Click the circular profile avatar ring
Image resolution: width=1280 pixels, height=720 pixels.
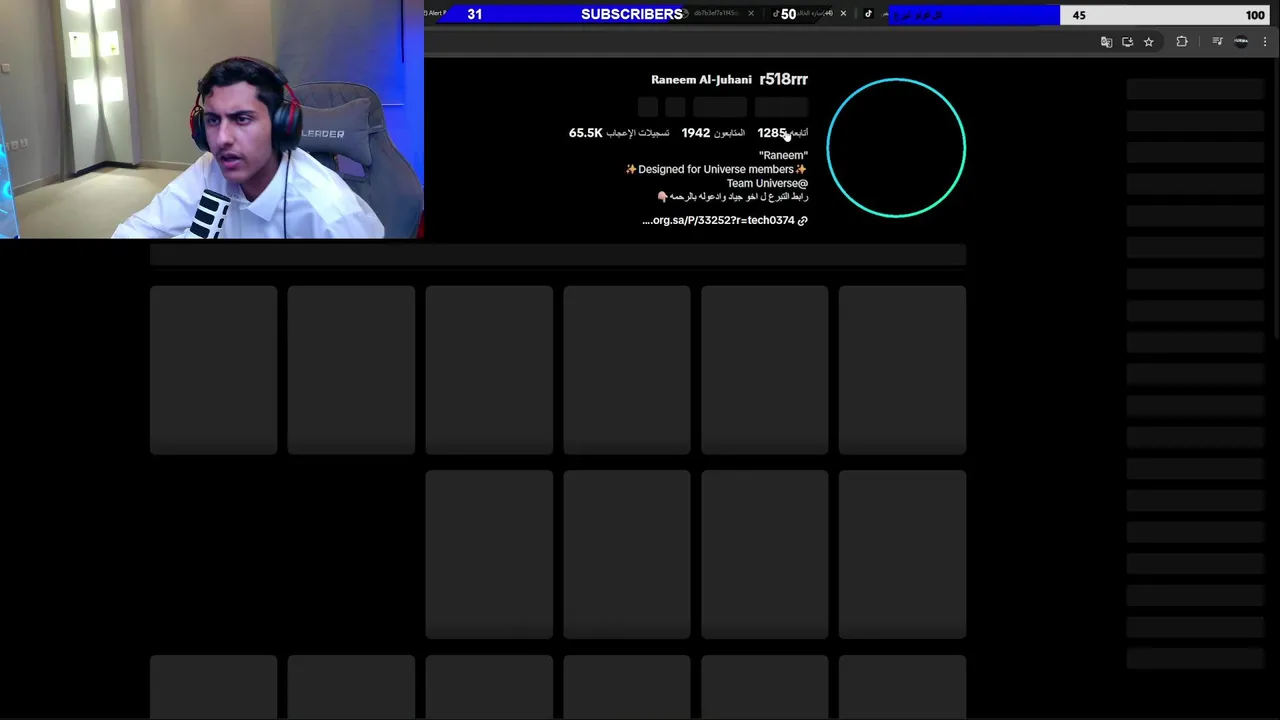click(x=896, y=147)
